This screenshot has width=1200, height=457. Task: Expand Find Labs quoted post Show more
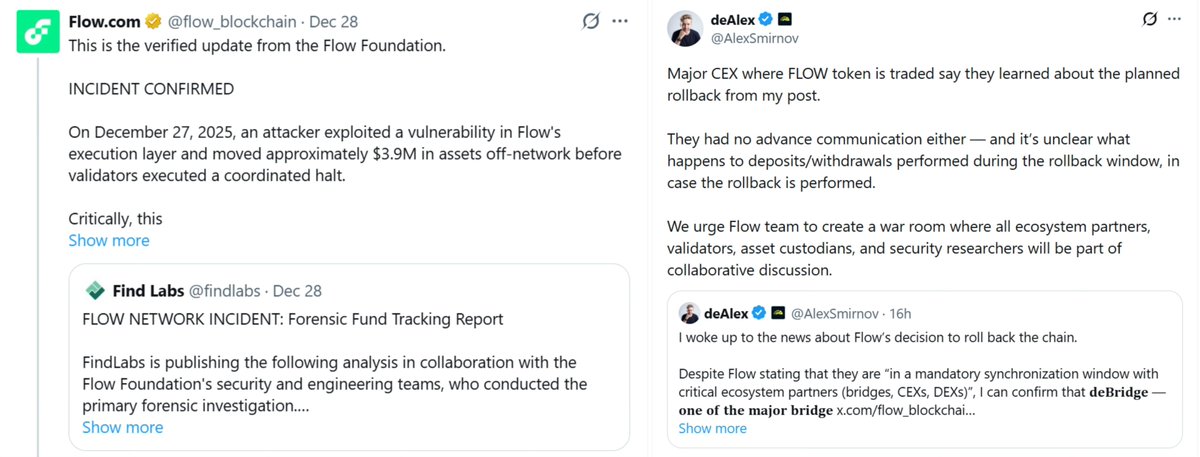122,428
